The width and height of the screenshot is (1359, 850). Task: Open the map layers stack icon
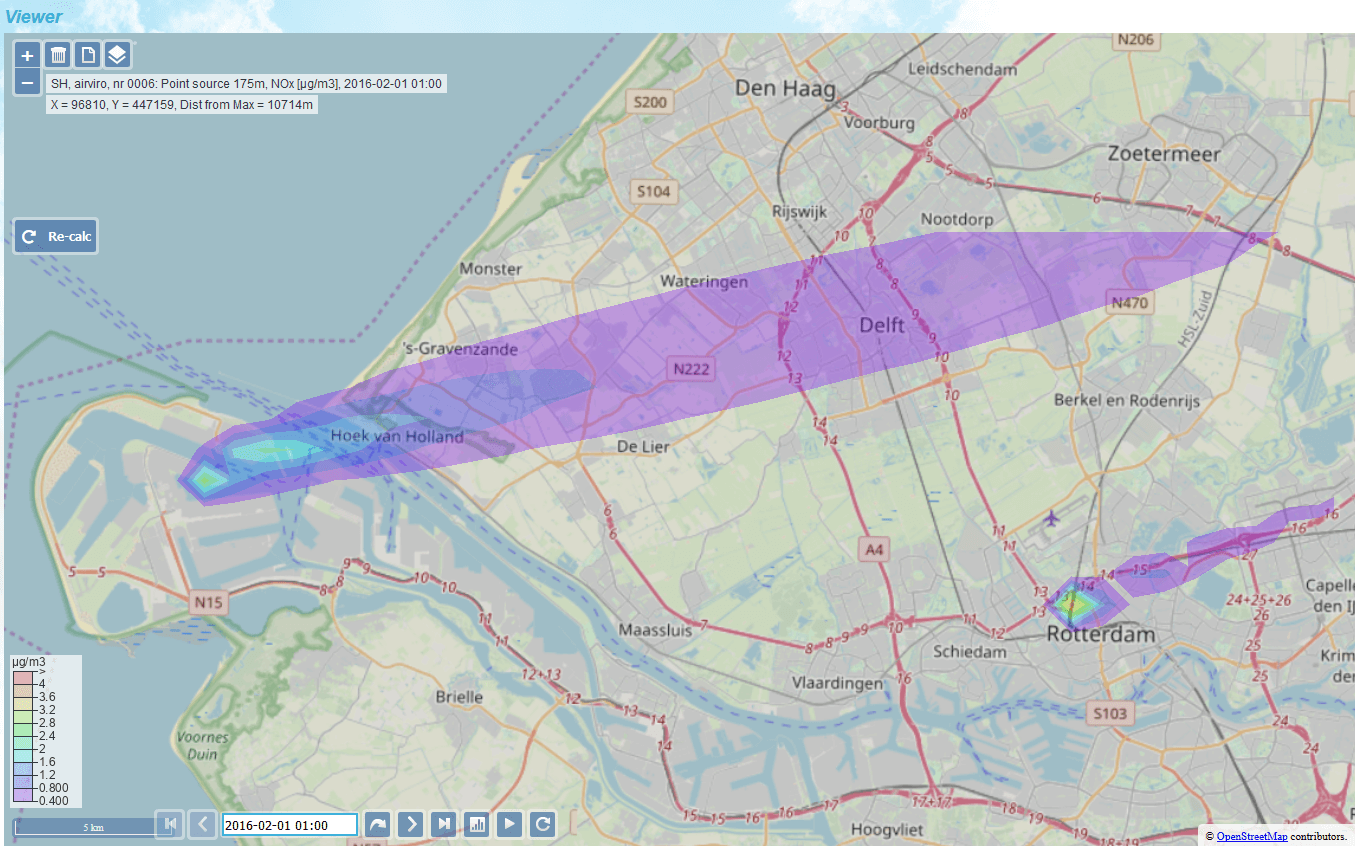click(x=117, y=55)
